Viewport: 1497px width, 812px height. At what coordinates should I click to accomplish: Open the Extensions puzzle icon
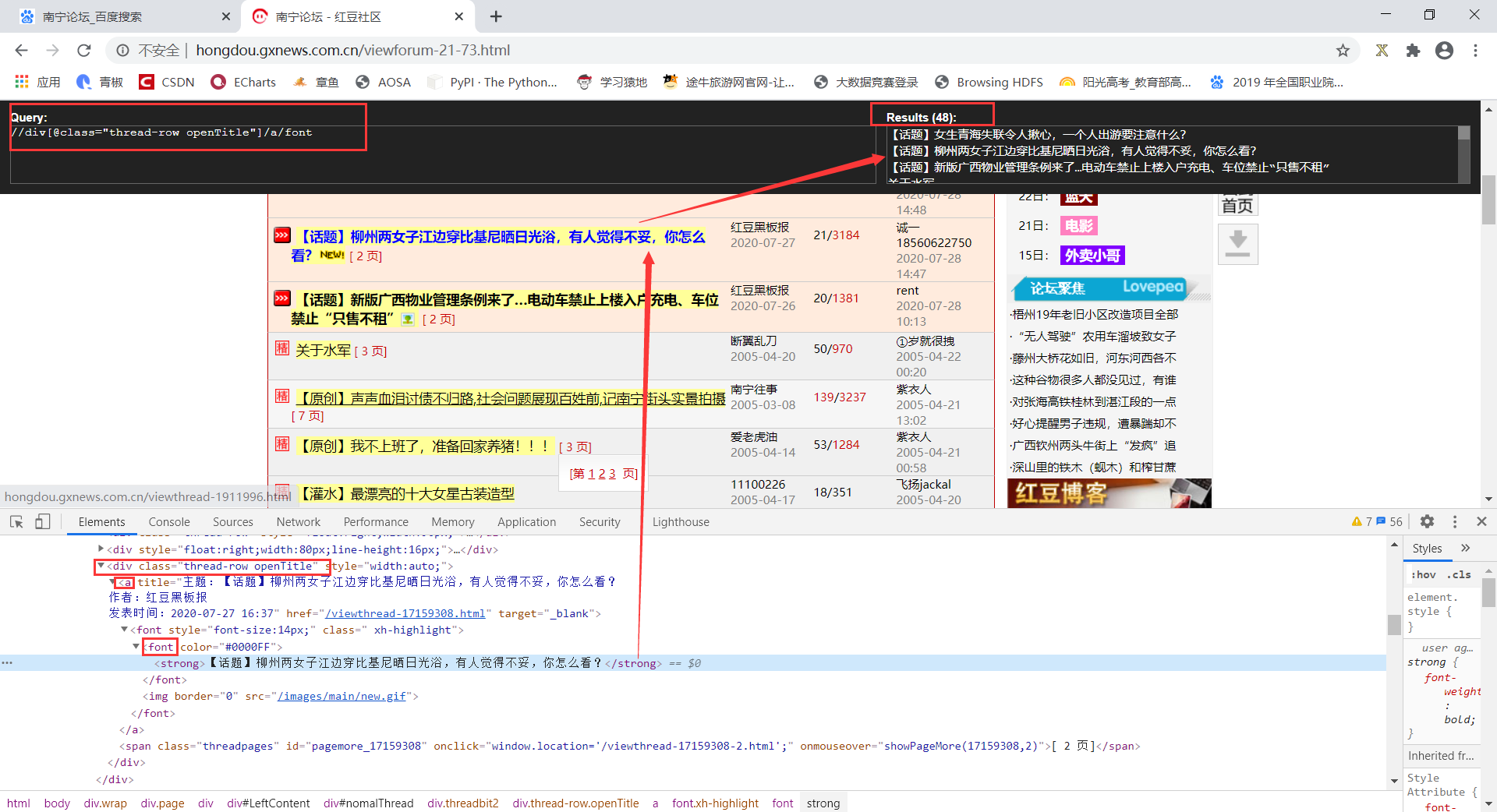(1413, 51)
